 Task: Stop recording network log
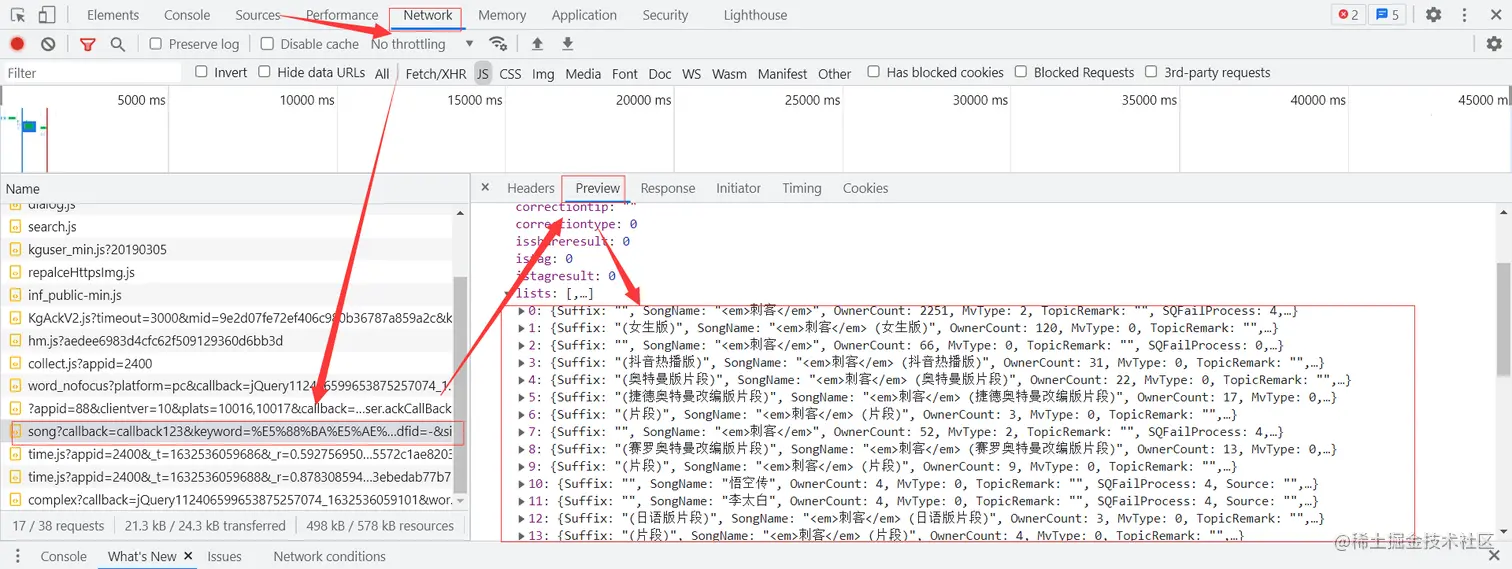coord(17,44)
